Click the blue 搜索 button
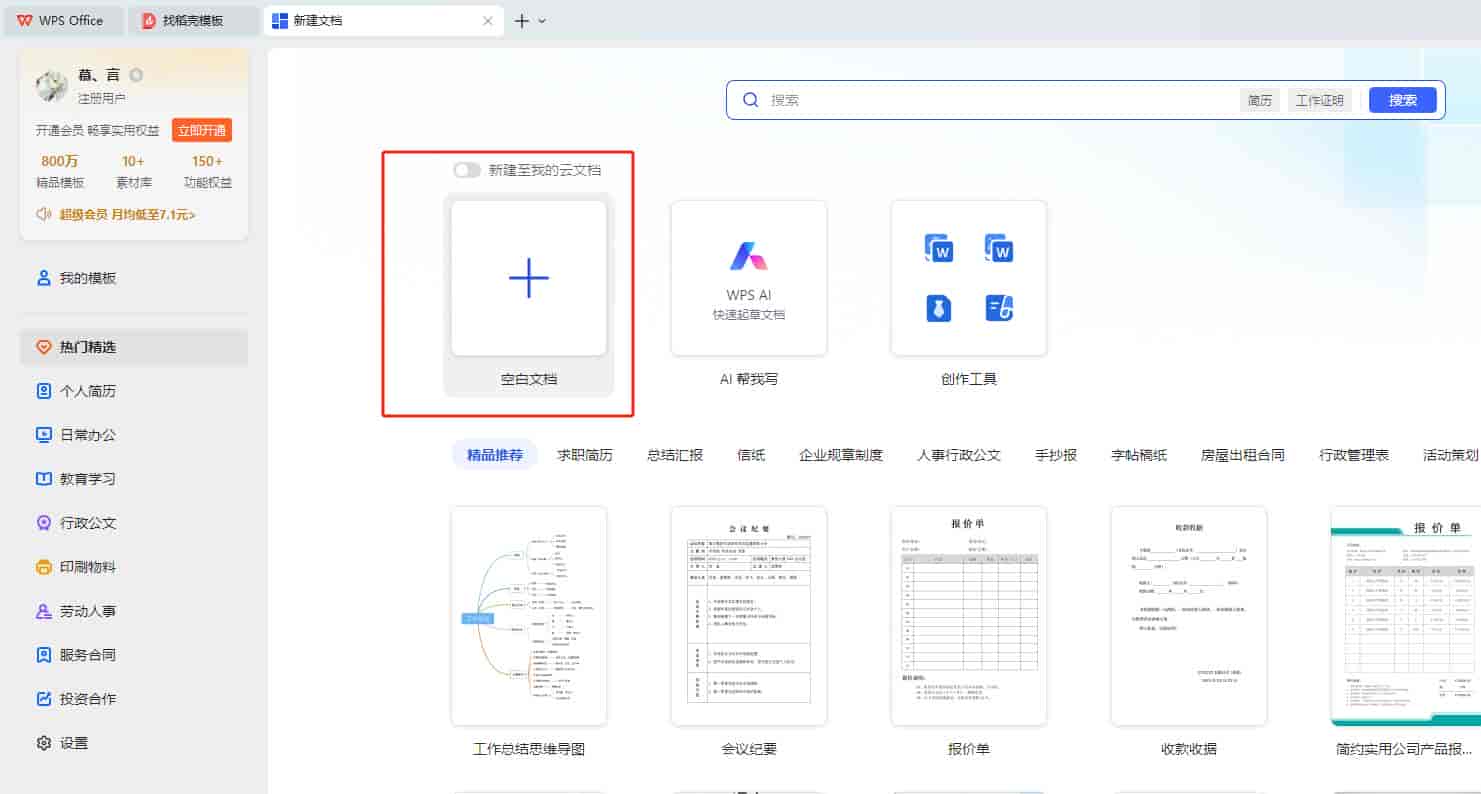This screenshot has height=794, width=1481. tap(1403, 100)
